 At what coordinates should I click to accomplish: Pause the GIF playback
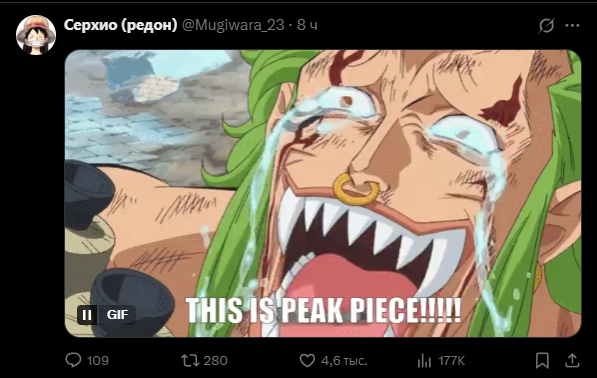click(x=87, y=315)
